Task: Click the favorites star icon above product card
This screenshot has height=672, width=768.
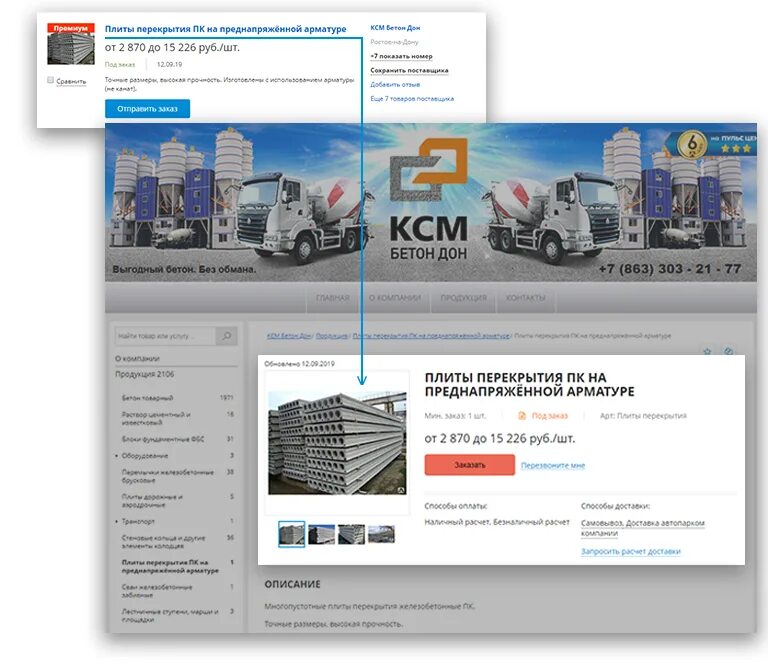Action: point(707,351)
